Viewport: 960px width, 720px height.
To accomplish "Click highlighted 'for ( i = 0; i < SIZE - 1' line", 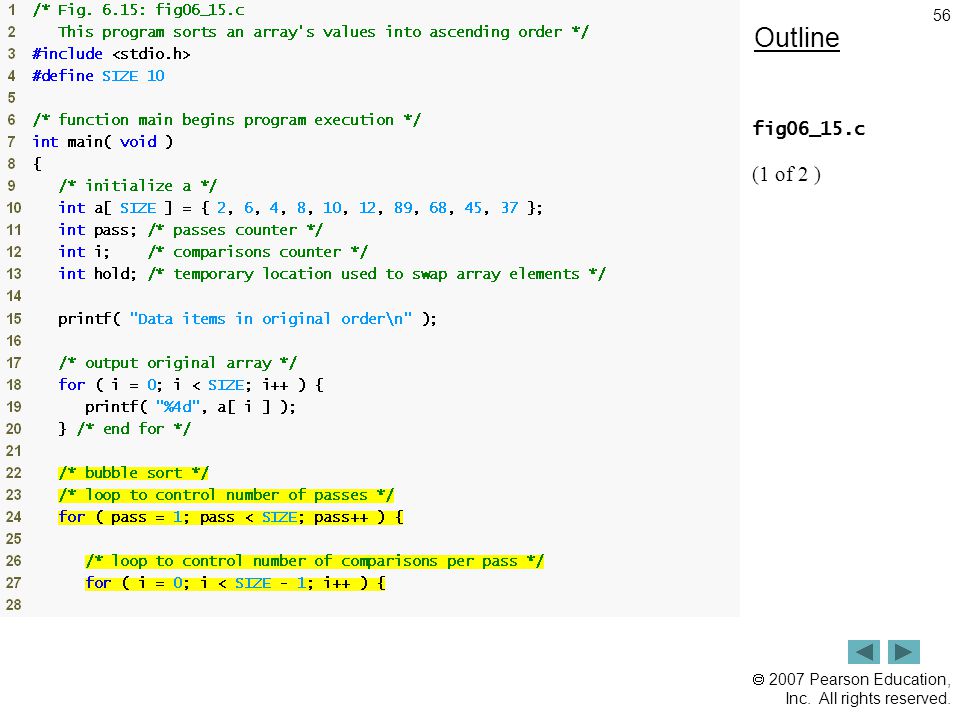I will click(x=235, y=583).
